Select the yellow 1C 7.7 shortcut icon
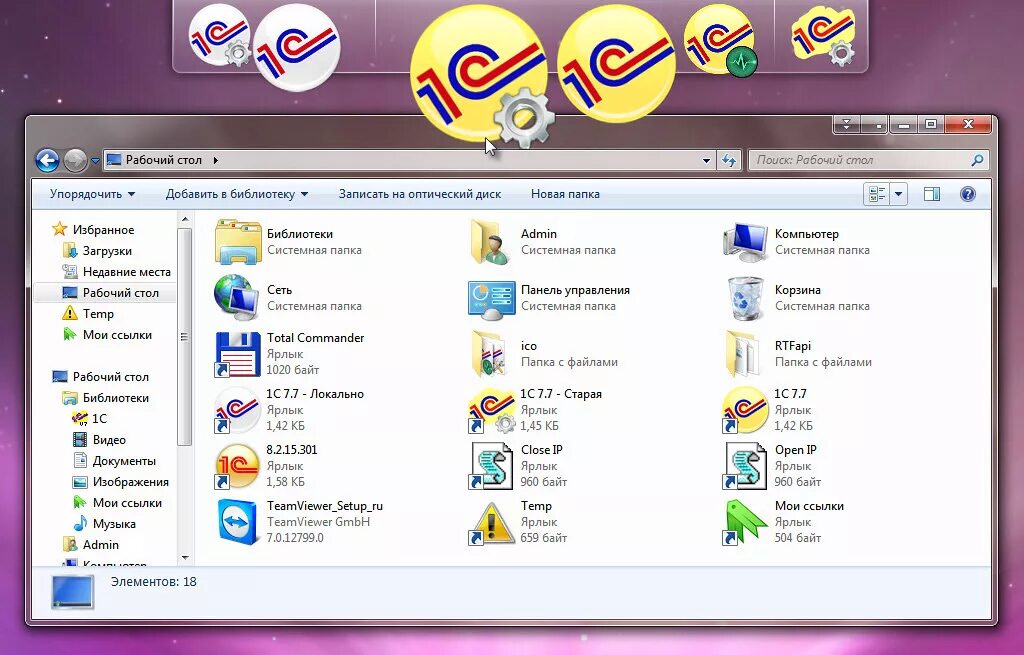The height and width of the screenshot is (655, 1024). 745,410
